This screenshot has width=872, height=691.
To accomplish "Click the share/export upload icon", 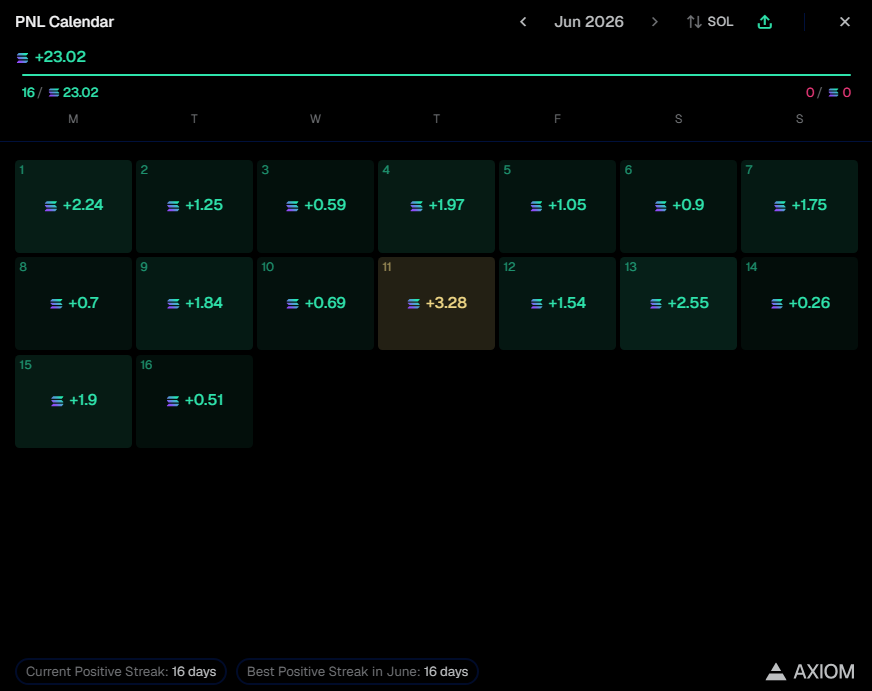I will (x=765, y=22).
